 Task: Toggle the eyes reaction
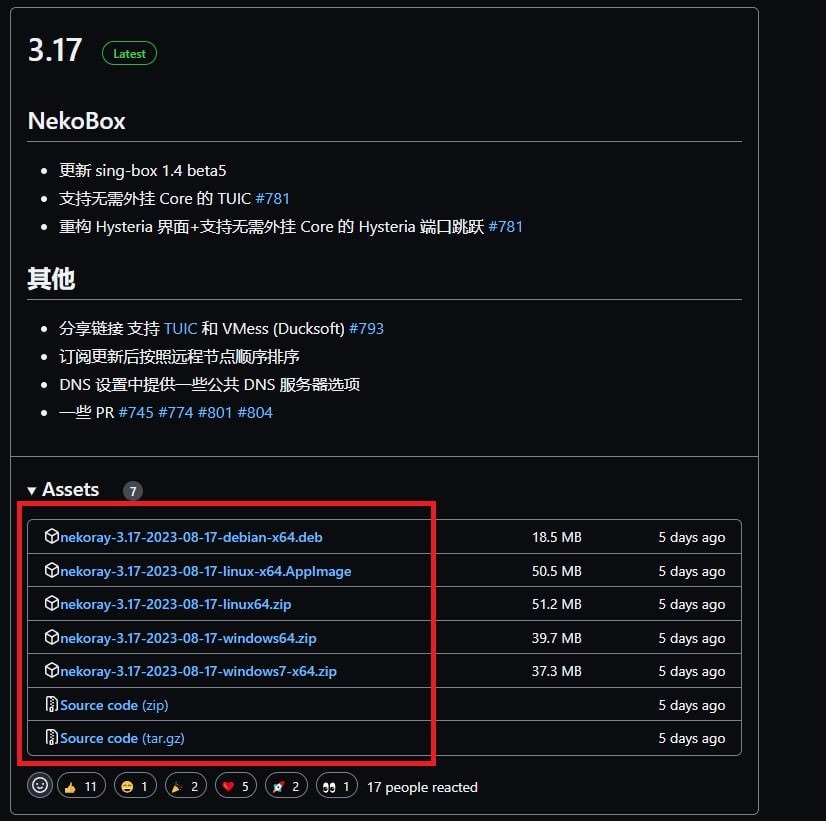point(337,786)
